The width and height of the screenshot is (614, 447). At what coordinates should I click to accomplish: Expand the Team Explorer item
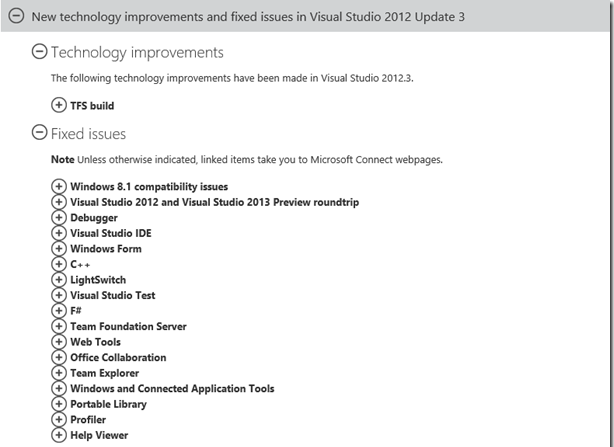point(59,373)
